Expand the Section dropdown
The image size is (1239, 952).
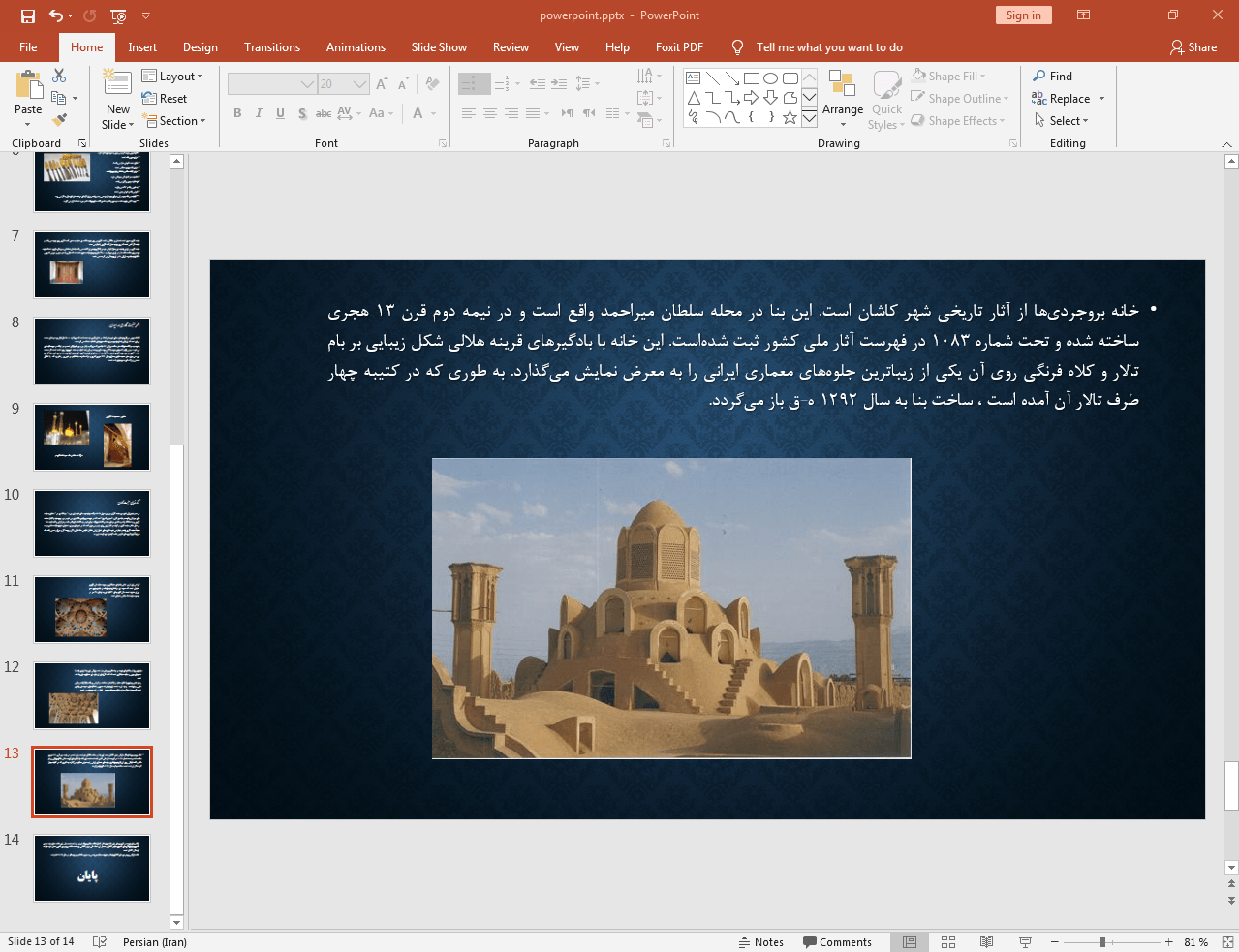174,121
